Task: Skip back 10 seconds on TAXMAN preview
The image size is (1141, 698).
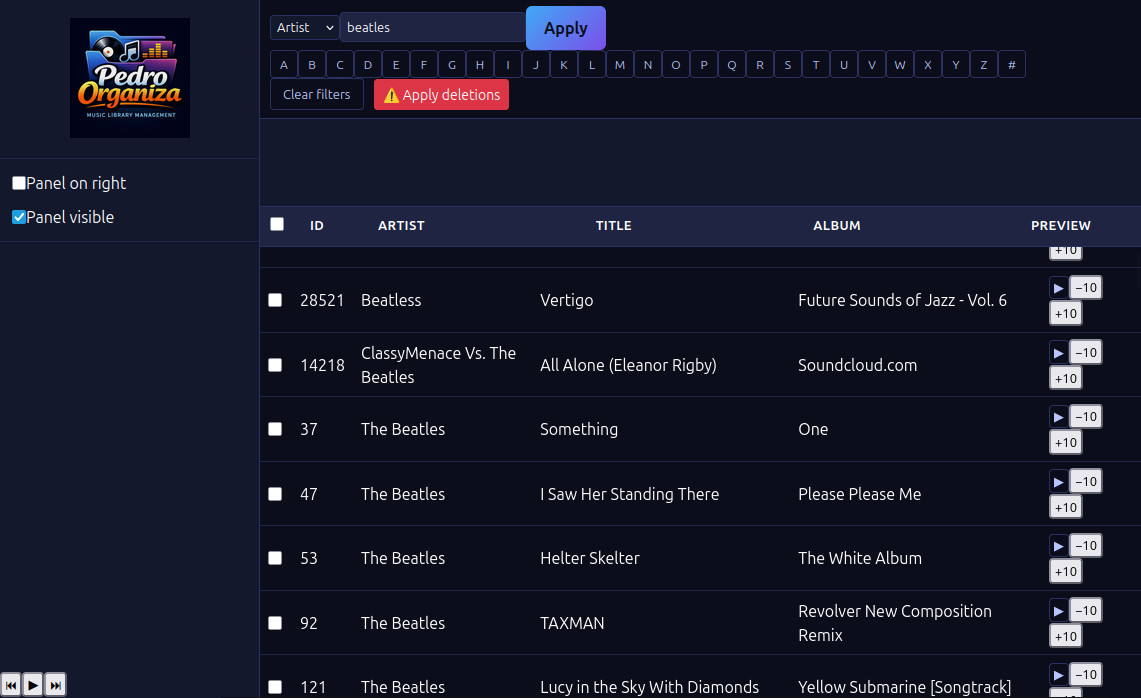Action: point(1085,610)
